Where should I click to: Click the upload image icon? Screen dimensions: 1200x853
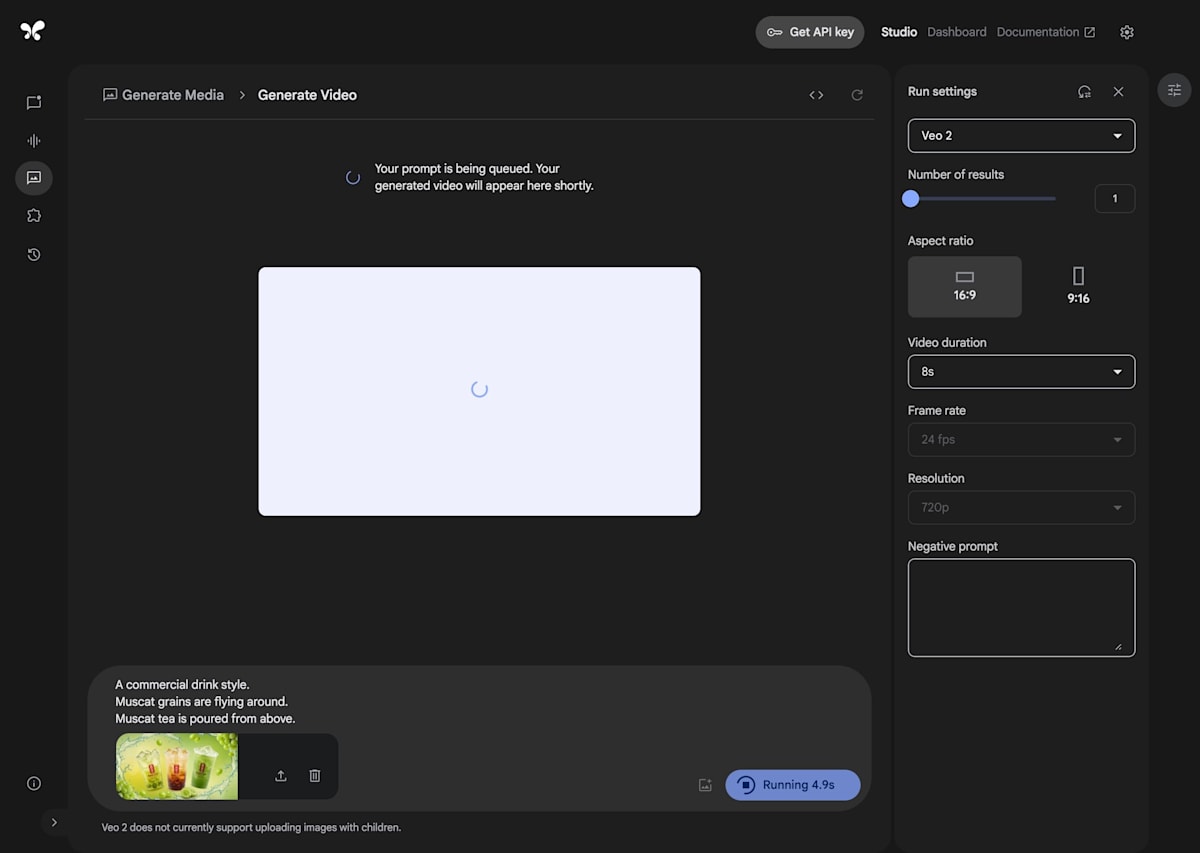(281, 776)
